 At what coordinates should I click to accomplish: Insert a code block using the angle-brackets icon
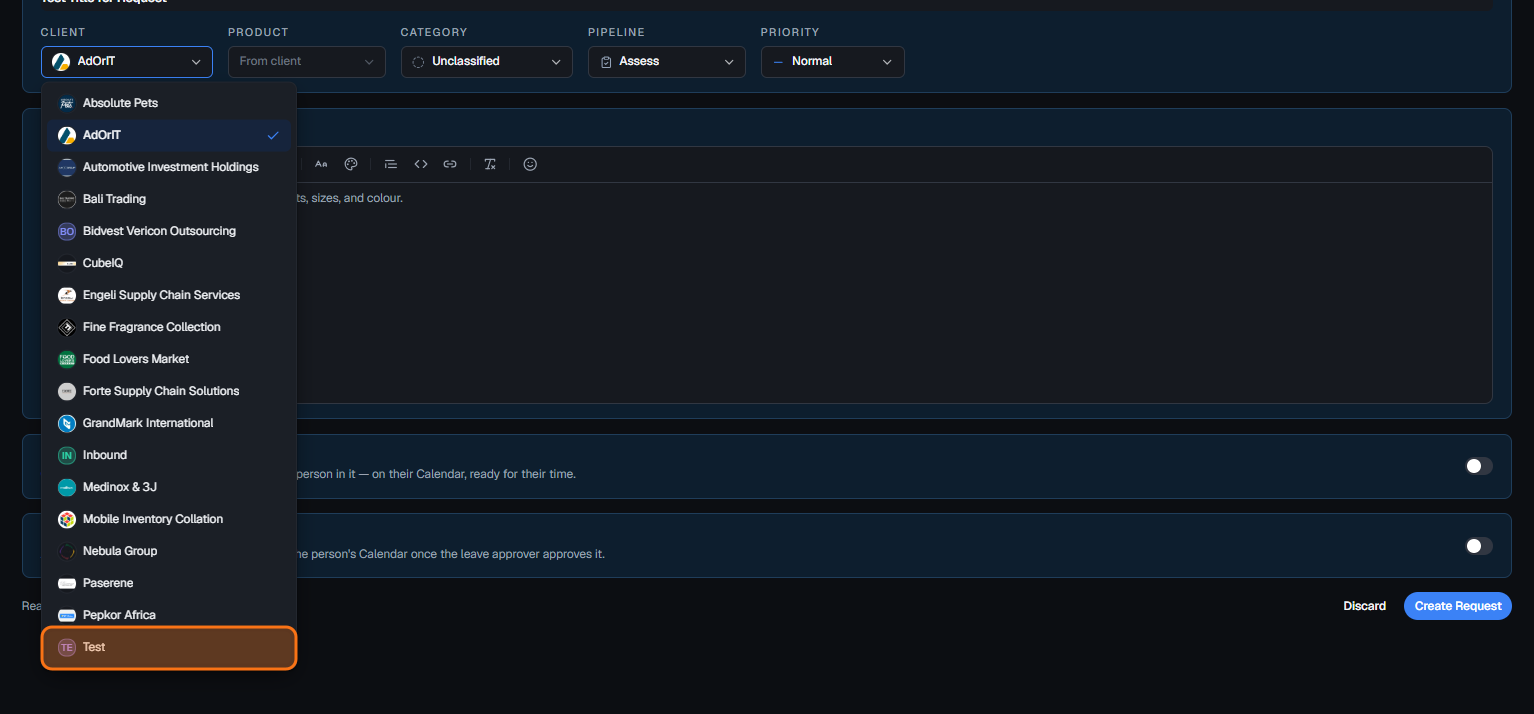421,164
